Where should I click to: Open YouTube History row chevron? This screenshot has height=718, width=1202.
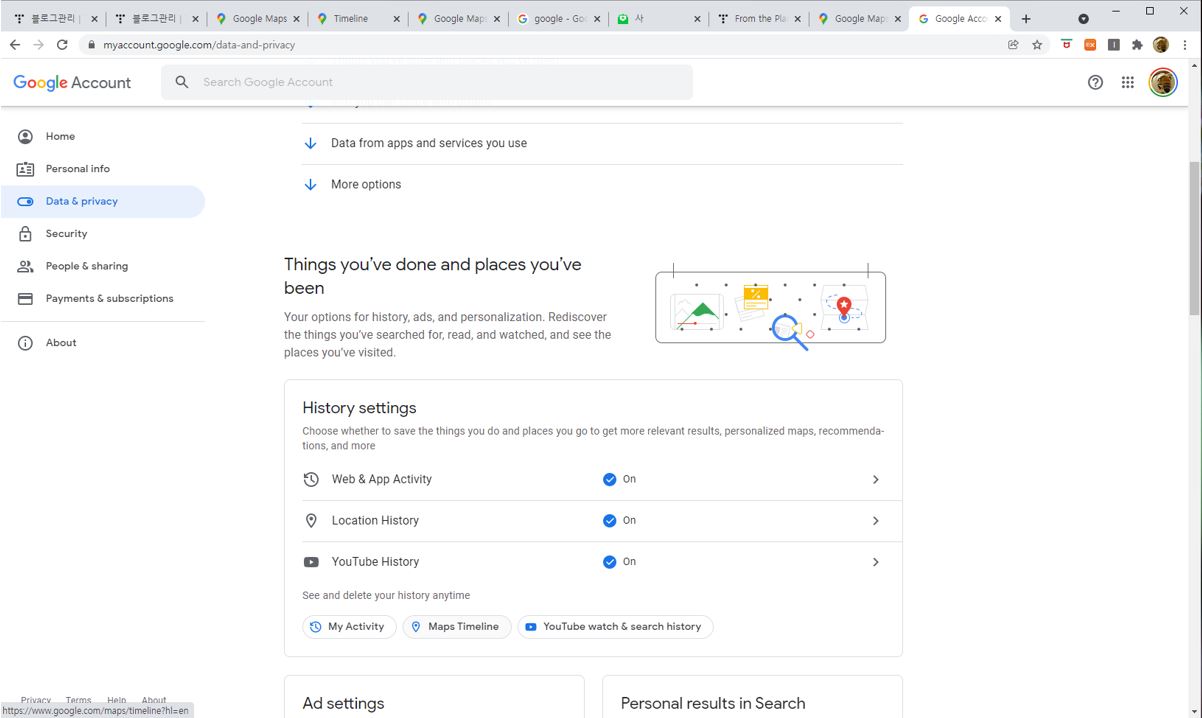875,562
